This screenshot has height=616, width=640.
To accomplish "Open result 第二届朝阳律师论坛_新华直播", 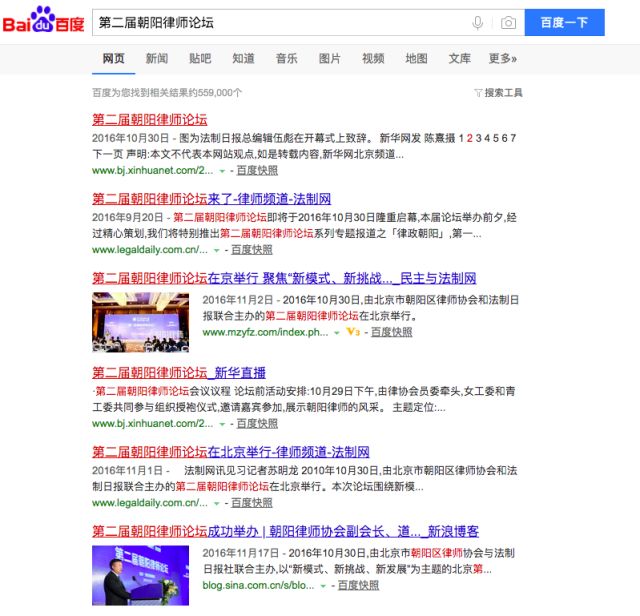I will 179,372.
